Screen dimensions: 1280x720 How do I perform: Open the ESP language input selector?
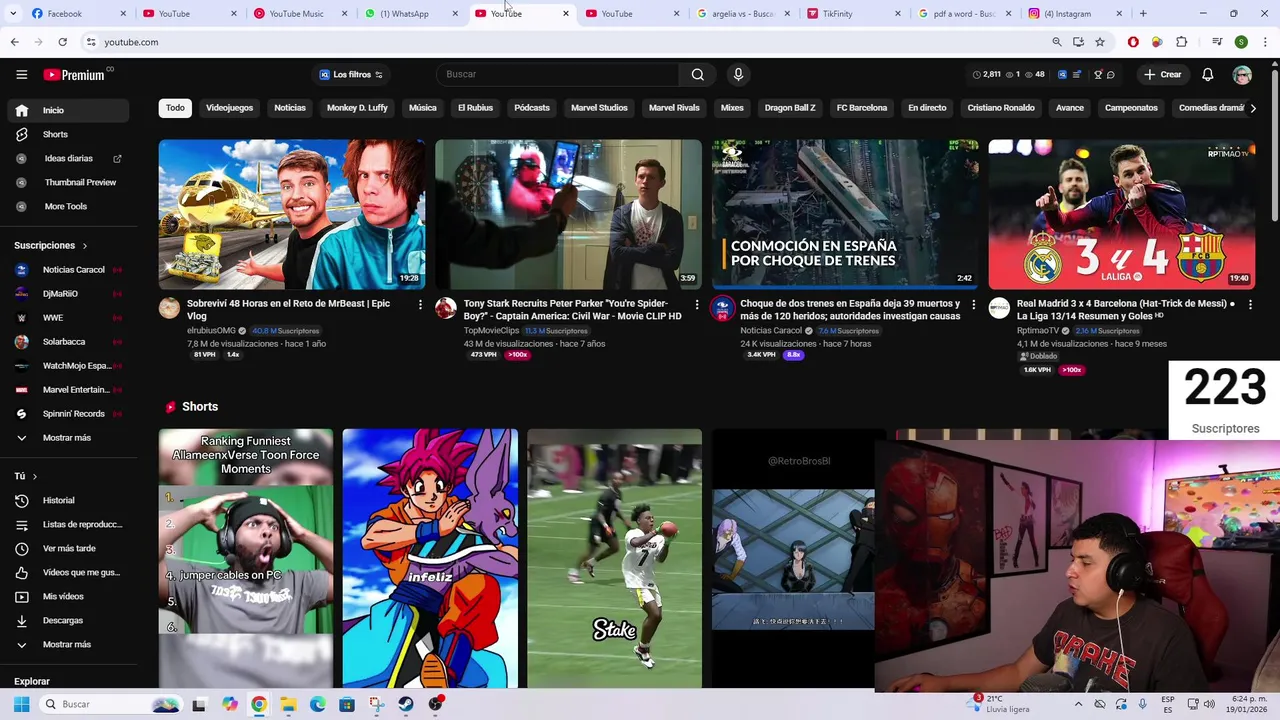pos(1168,704)
